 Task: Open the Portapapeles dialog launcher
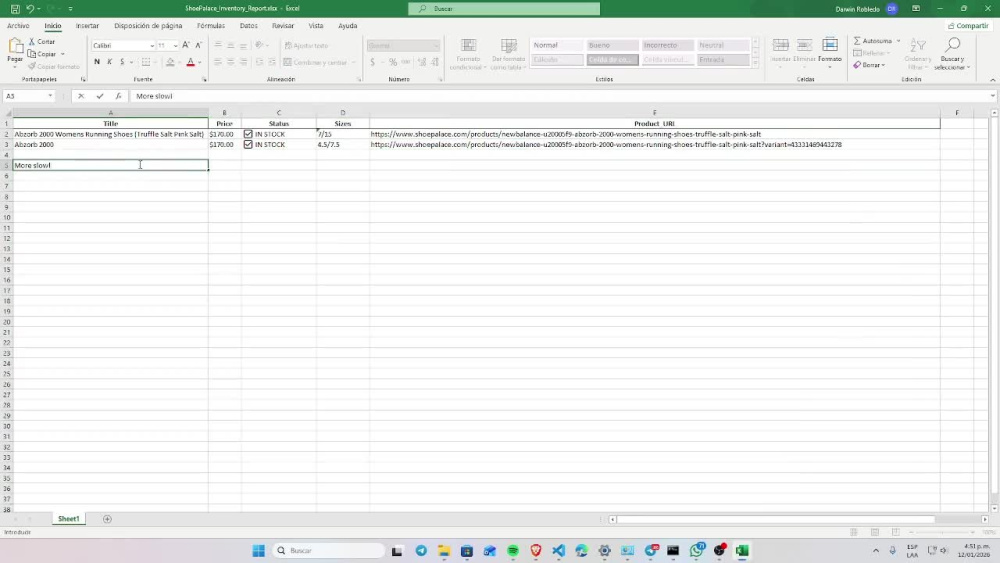tap(83, 80)
